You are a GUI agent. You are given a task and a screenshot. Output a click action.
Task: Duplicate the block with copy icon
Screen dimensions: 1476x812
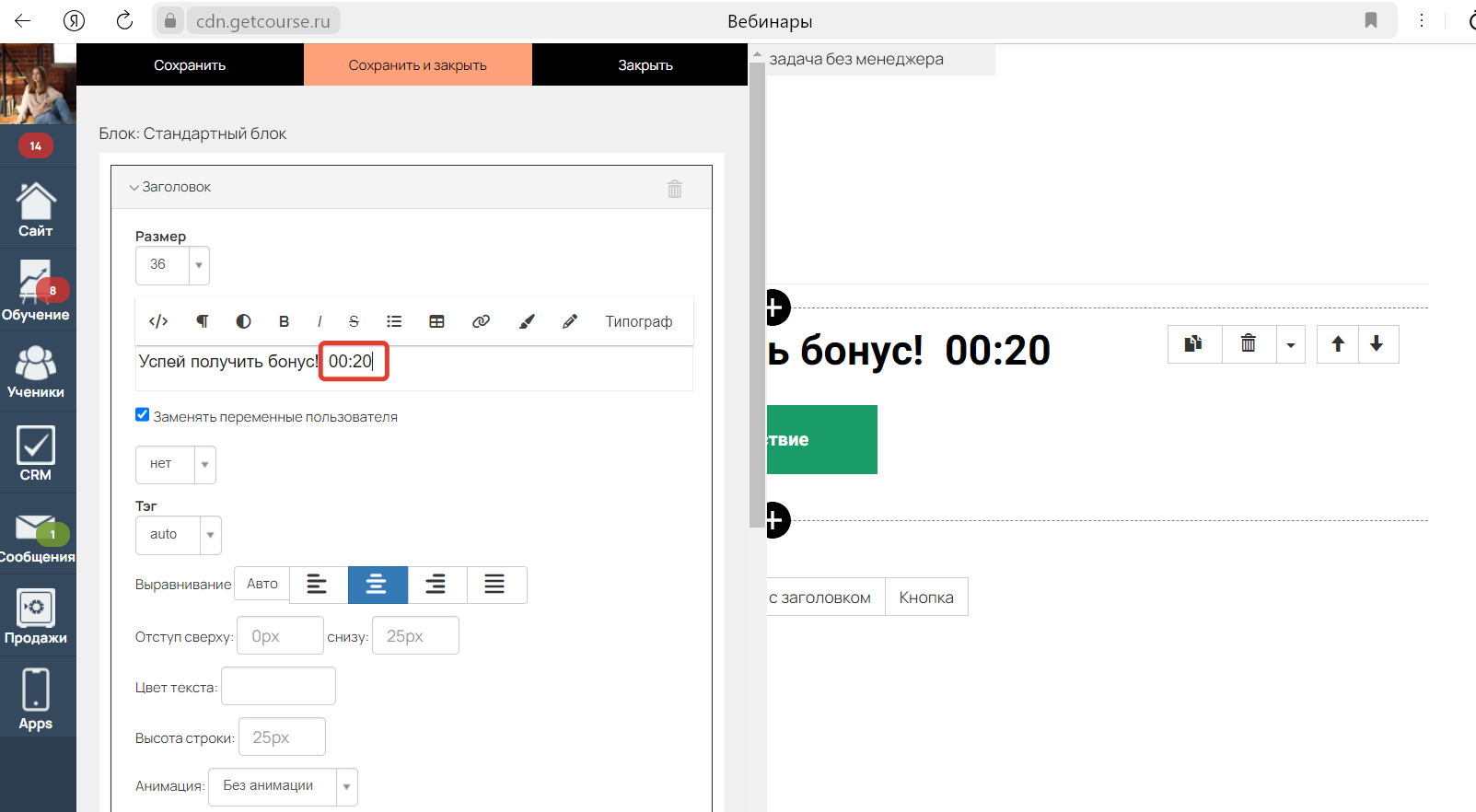click(1194, 344)
